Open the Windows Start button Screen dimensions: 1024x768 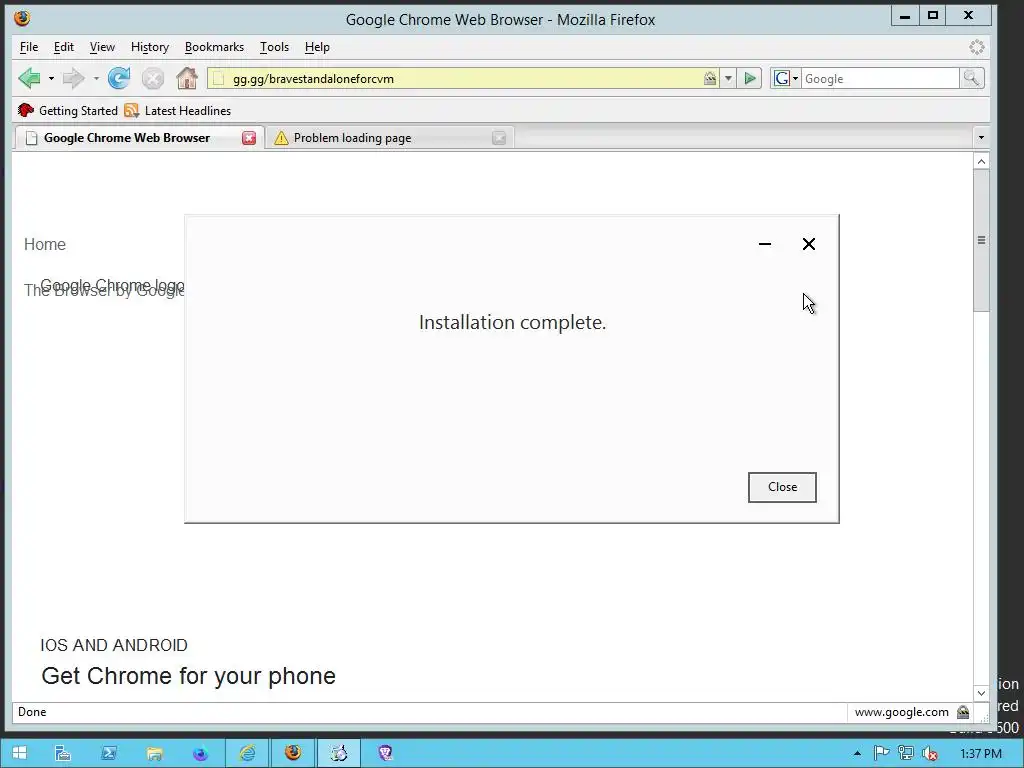pyautogui.click(x=20, y=753)
